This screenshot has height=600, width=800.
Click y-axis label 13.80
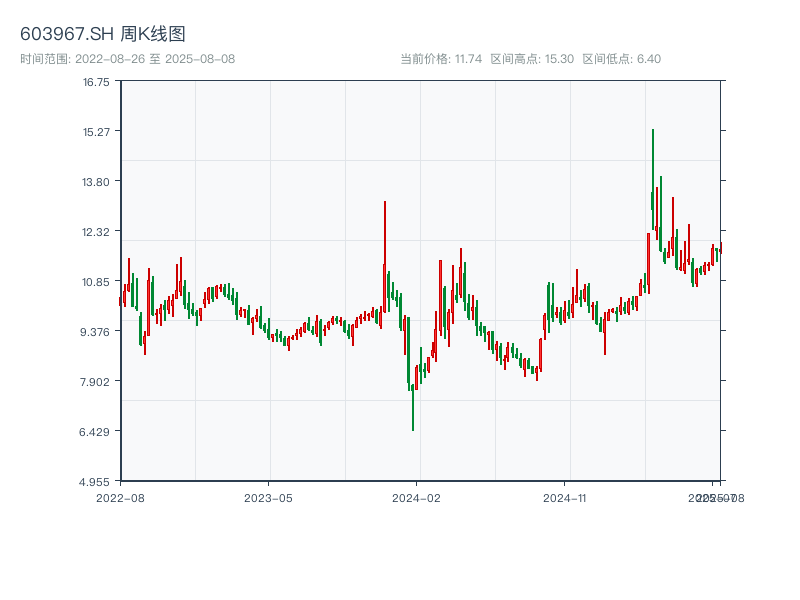[x=96, y=182]
